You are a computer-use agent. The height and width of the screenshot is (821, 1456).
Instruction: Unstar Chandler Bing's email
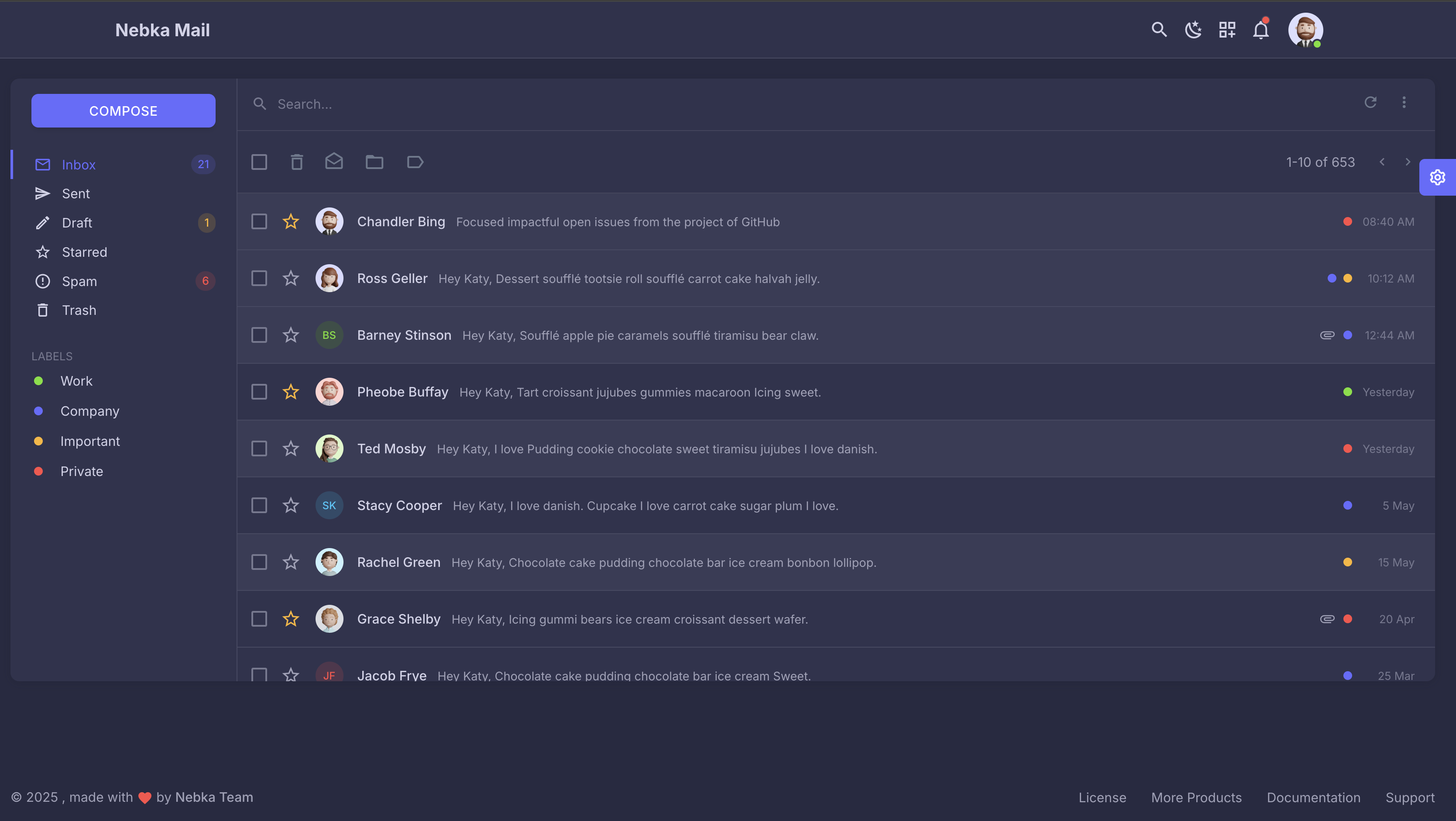291,222
